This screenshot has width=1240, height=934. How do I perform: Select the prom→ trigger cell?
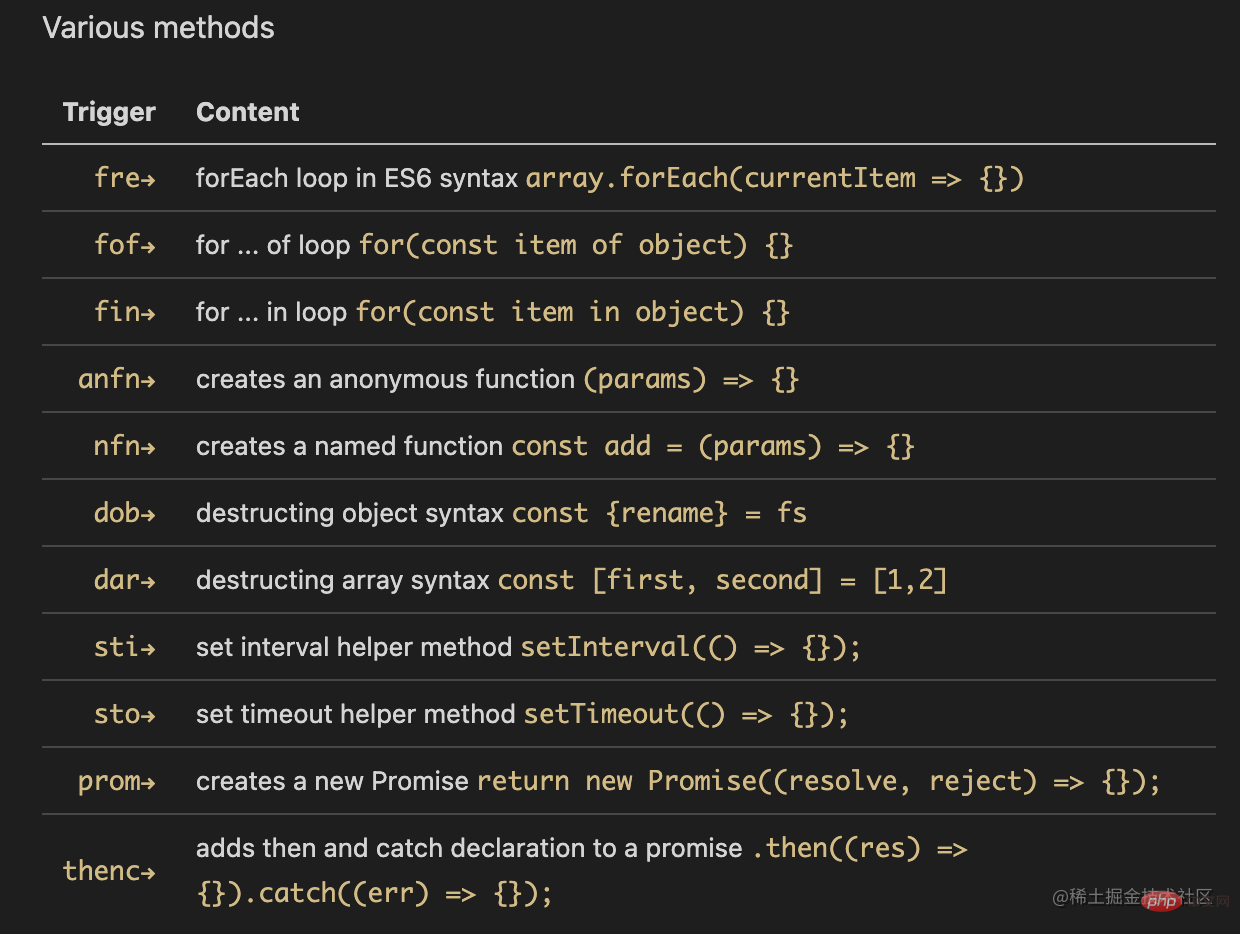pos(116,781)
